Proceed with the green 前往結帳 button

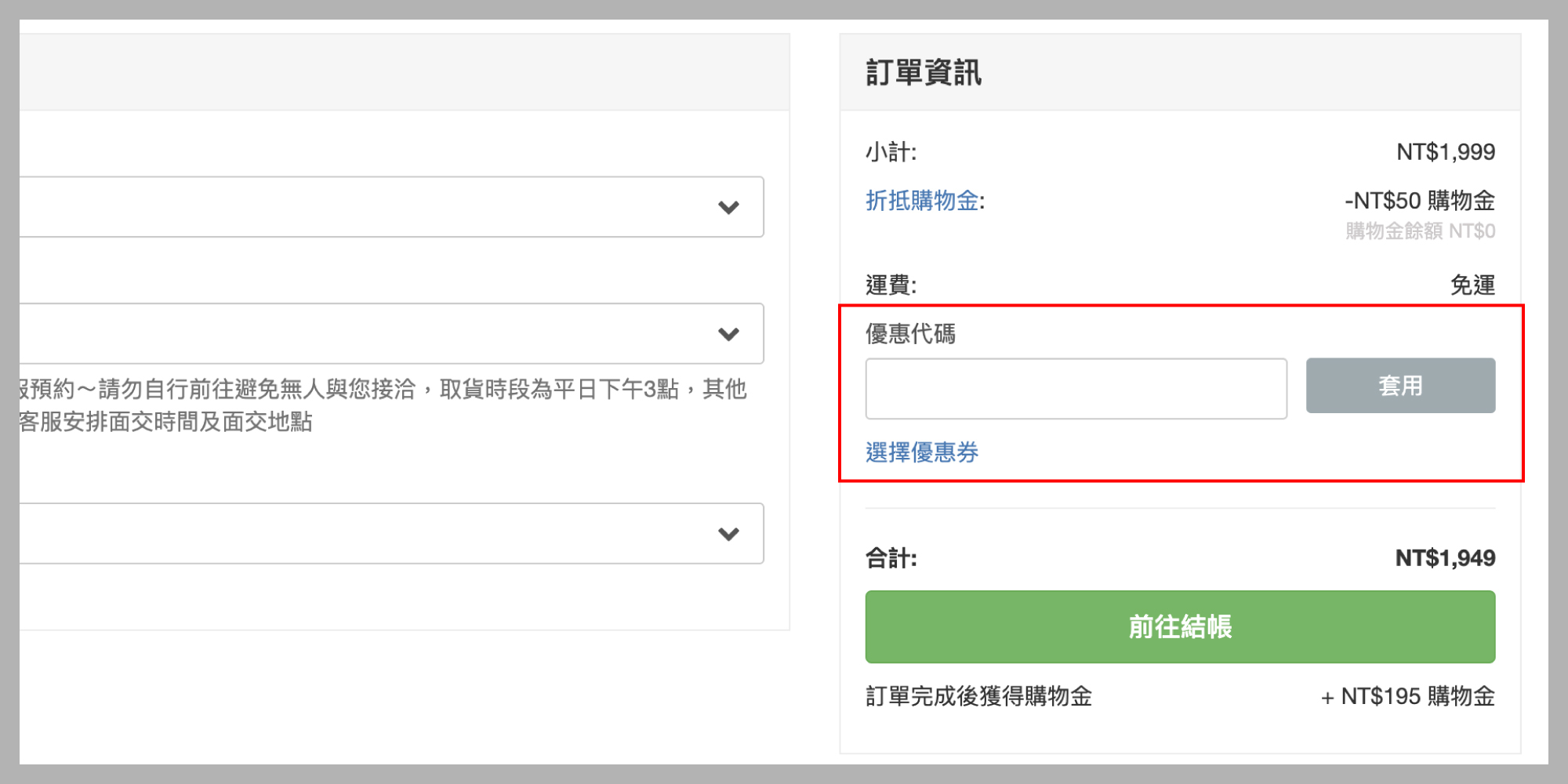pos(1180,626)
